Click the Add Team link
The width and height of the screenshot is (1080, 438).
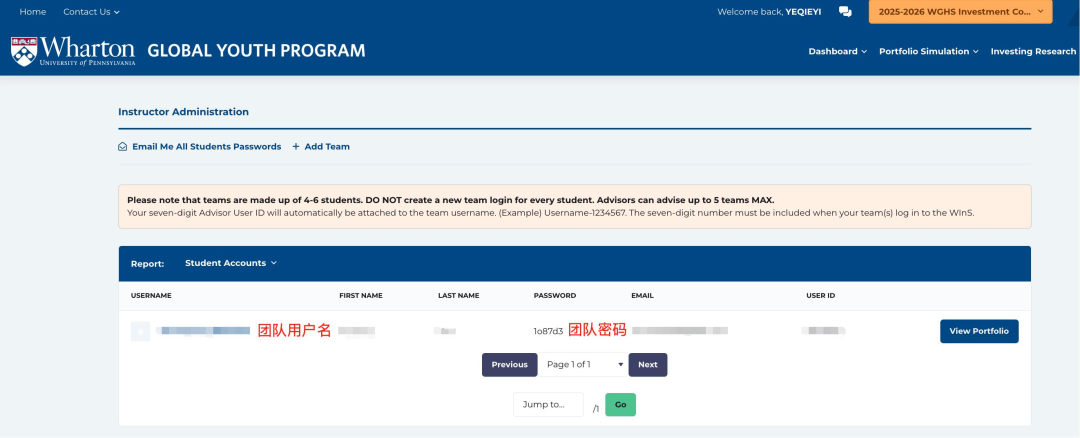click(x=327, y=147)
